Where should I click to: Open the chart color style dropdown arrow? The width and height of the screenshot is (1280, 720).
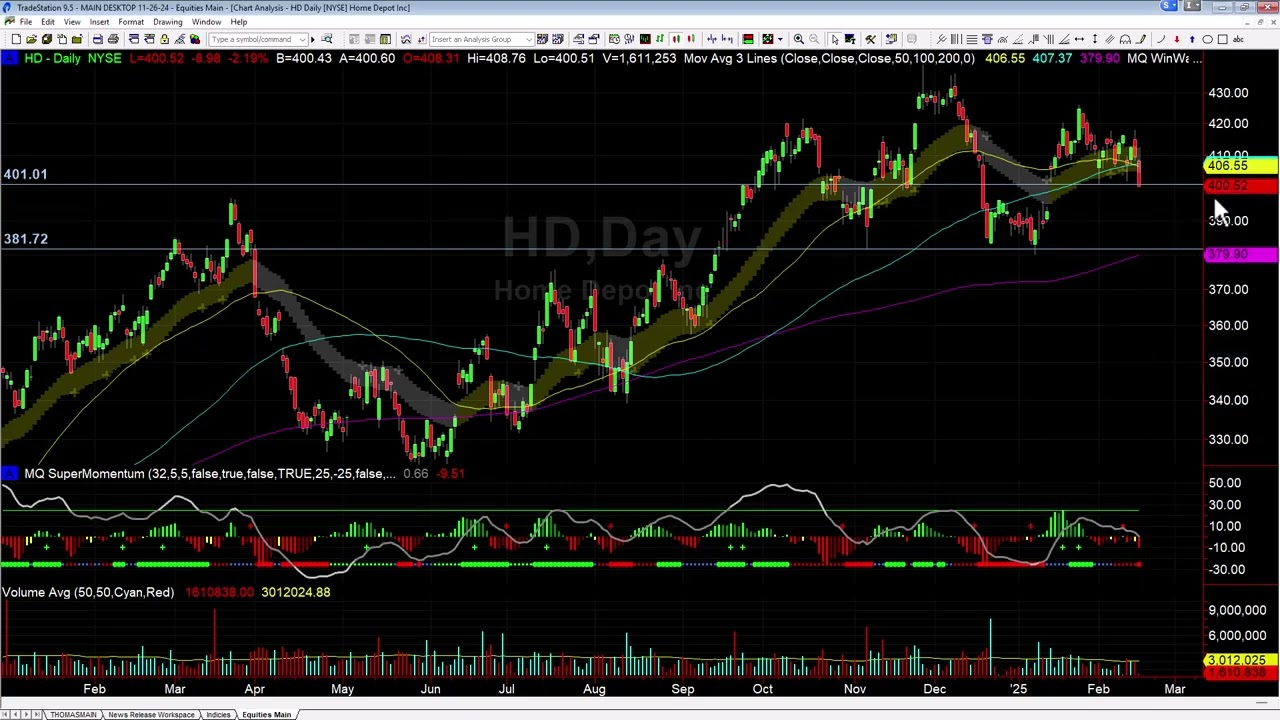tap(781, 39)
